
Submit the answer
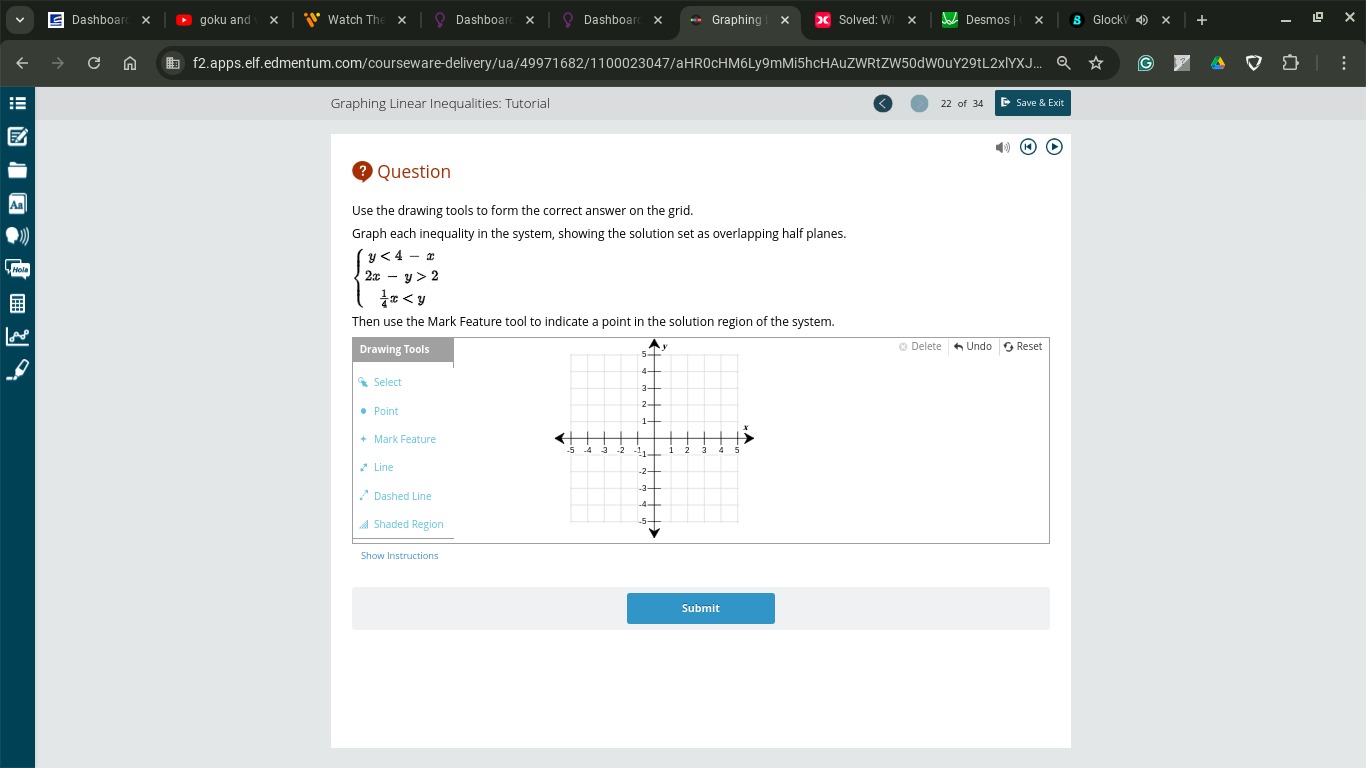pyautogui.click(x=701, y=608)
